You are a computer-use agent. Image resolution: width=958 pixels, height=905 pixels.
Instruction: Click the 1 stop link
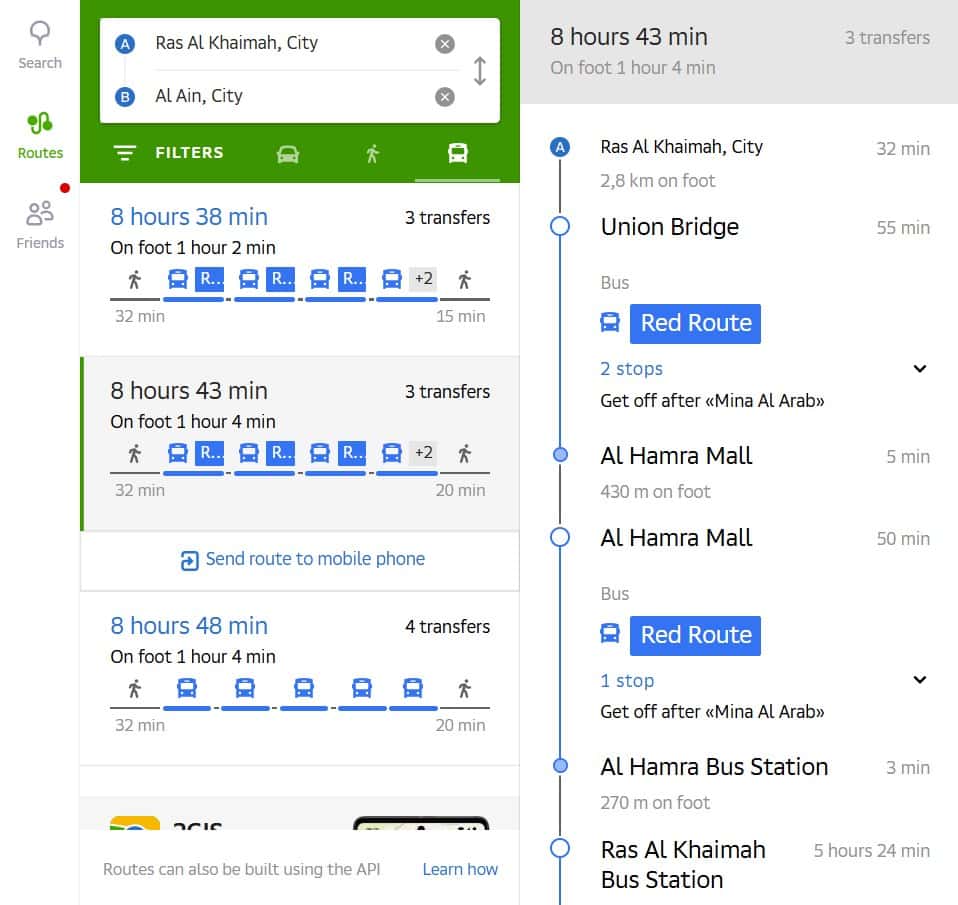(x=627, y=680)
